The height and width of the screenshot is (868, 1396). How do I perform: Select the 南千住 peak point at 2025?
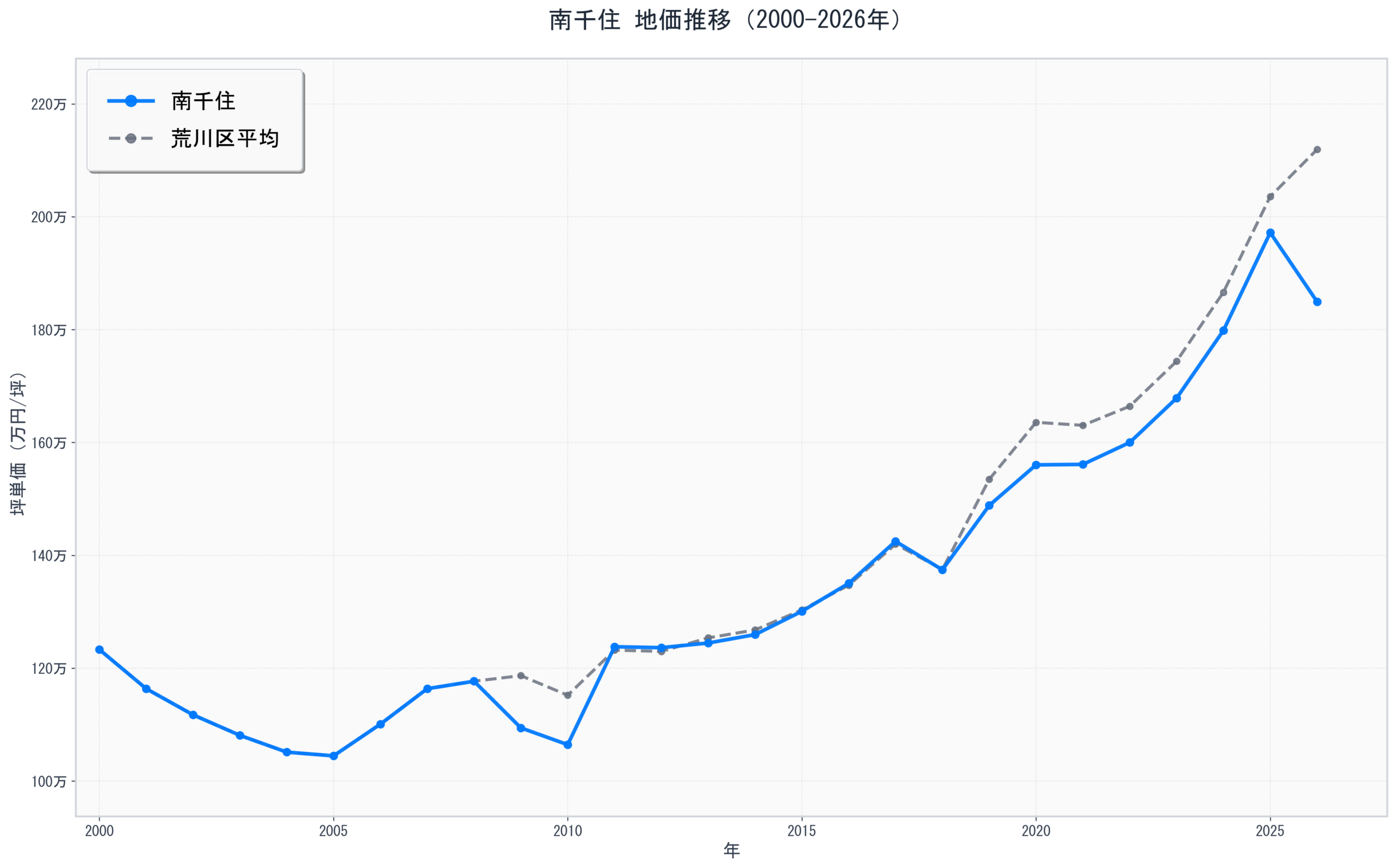click(1270, 232)
